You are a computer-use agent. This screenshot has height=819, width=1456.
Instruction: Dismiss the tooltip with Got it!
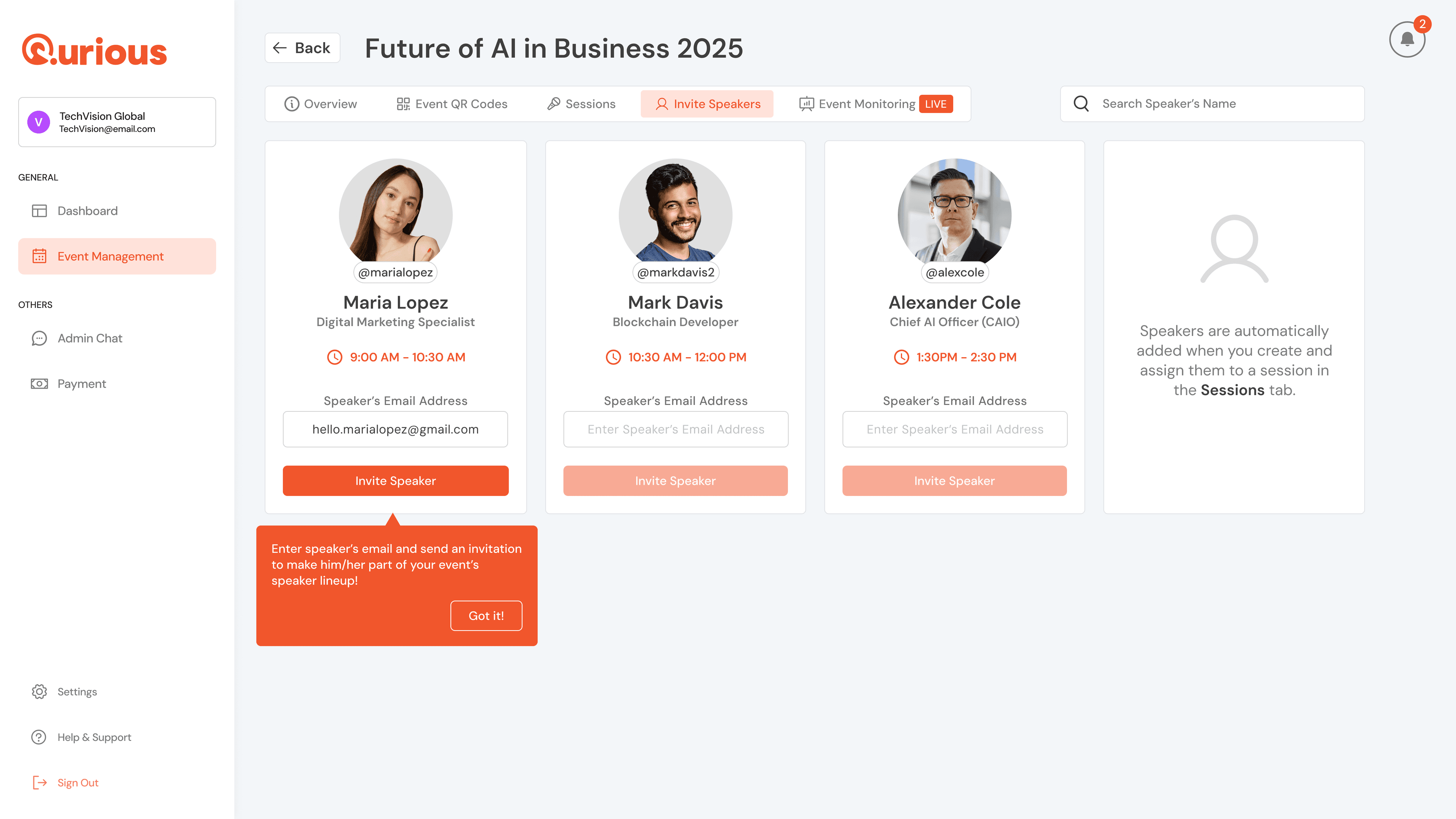(x=486, y=615)
